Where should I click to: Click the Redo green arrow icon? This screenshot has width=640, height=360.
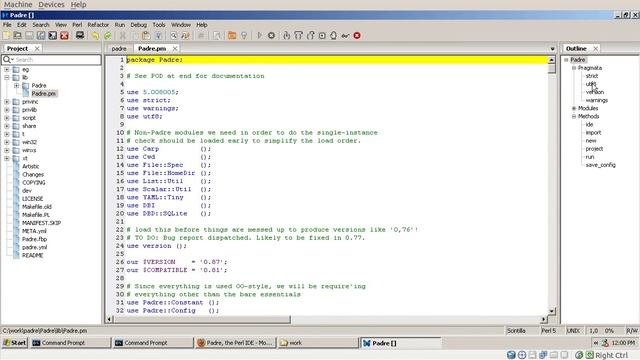click(107, 36)
